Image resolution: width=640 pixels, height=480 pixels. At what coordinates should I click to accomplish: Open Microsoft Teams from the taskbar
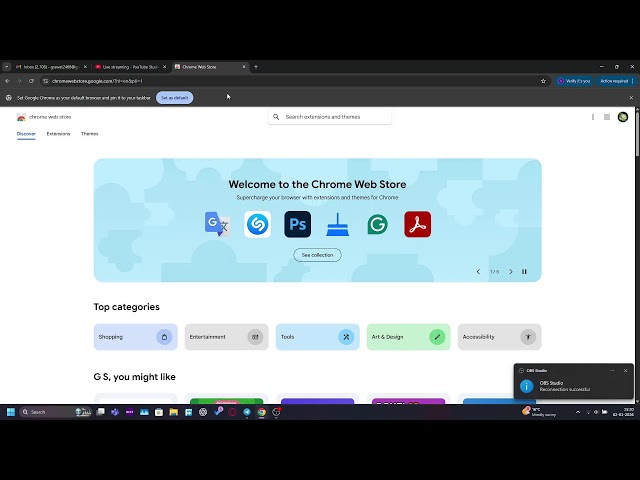pyautogui.click(x=115, y=412)
